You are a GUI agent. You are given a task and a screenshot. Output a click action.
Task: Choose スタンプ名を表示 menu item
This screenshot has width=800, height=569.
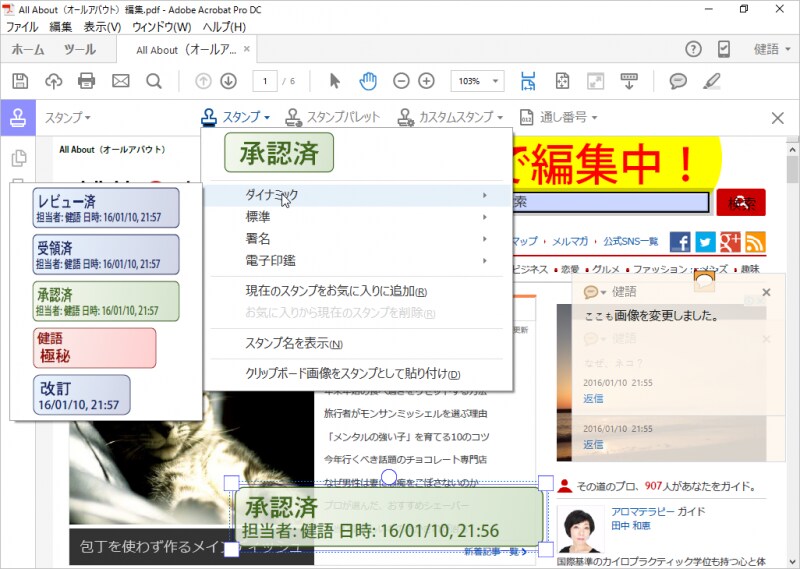click(294, 343)
